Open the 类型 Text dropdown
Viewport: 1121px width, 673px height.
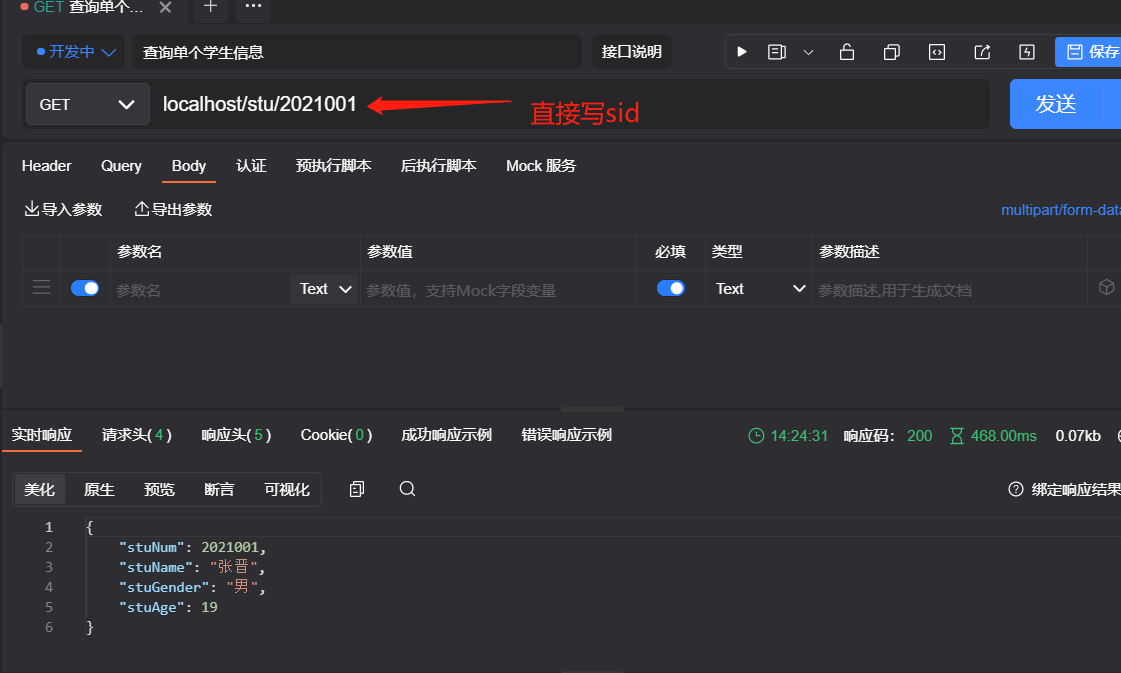[x=759, y=289]
